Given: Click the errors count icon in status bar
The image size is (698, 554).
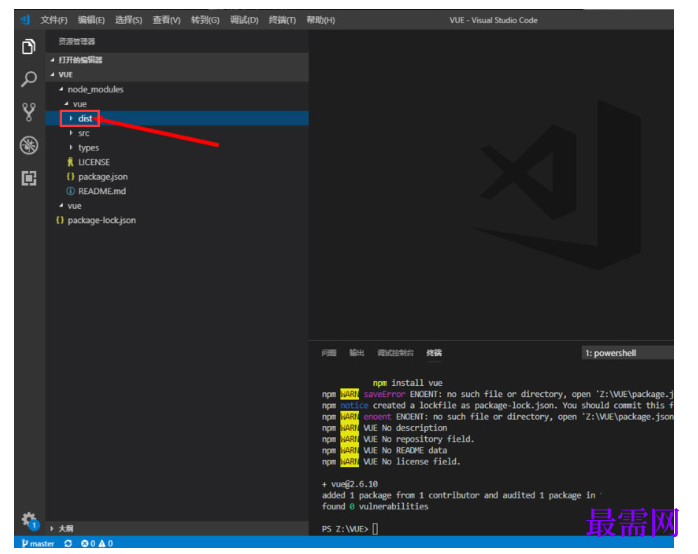Looking at the screenshot, I should point(88,543).
